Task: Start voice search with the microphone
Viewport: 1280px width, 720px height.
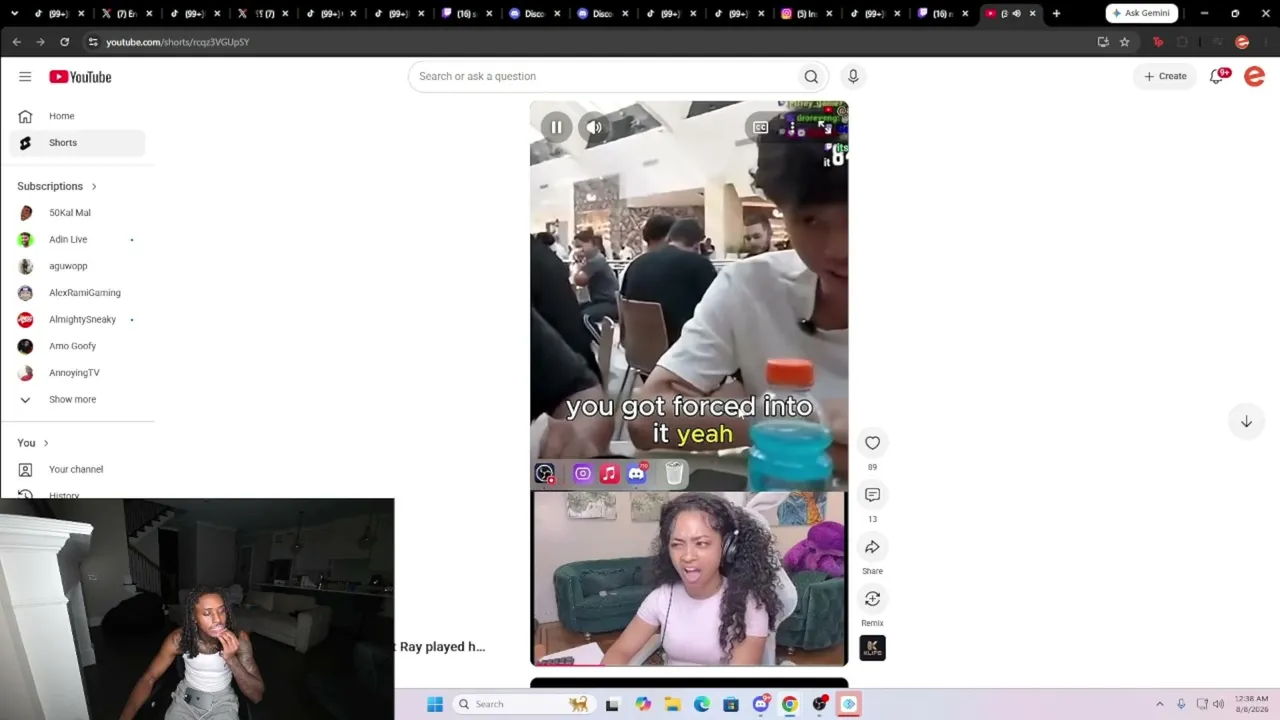Action: click(853, 76)
